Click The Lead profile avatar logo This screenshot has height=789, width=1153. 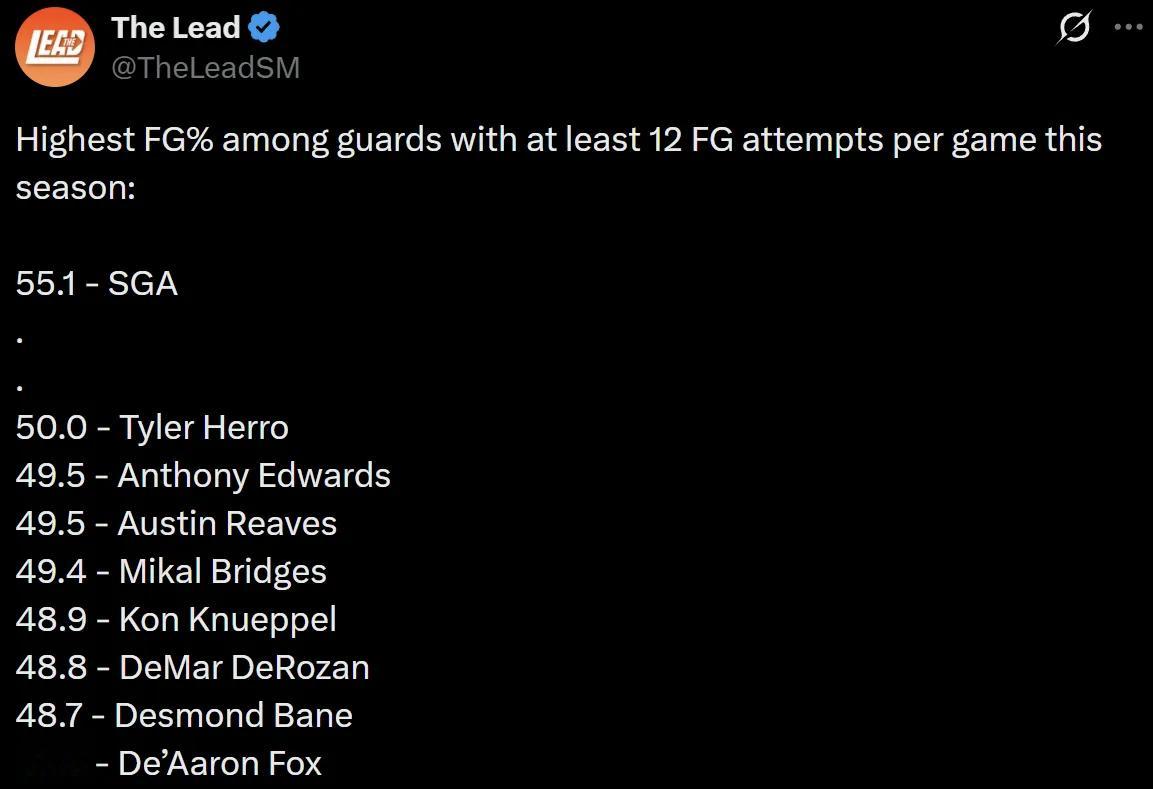pyautogui.click(x=54, y=46)
